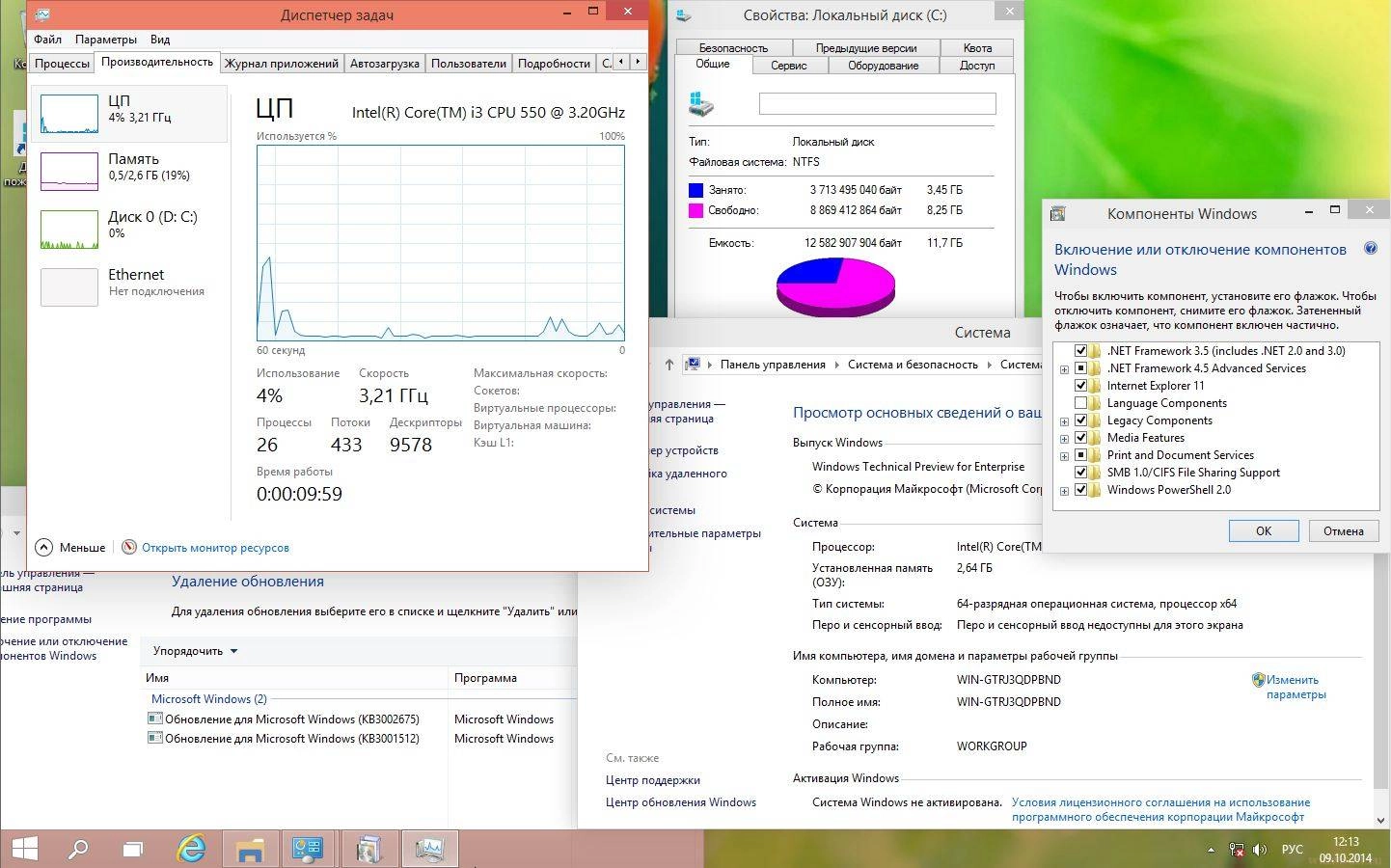
Task: Open taskbar Search magnifier
Action: pyautogui.click(x=79, y=849)
